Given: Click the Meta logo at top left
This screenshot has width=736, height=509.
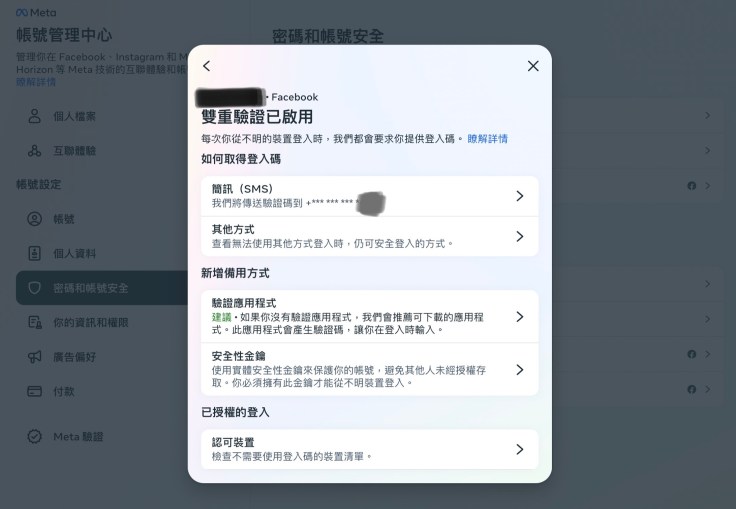Looking at the screenshot, I should coord(35,13).
